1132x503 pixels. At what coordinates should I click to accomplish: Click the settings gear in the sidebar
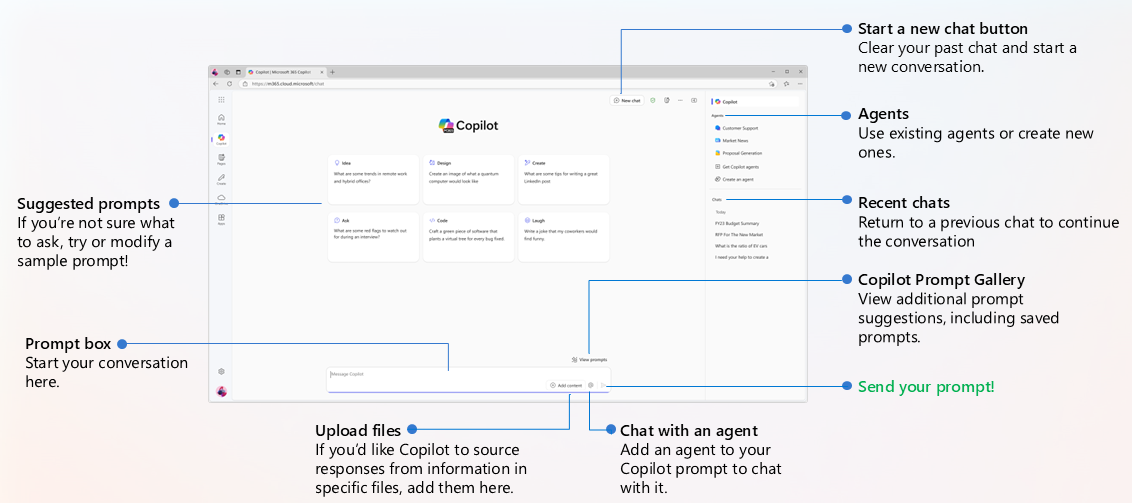coord(221,371)
